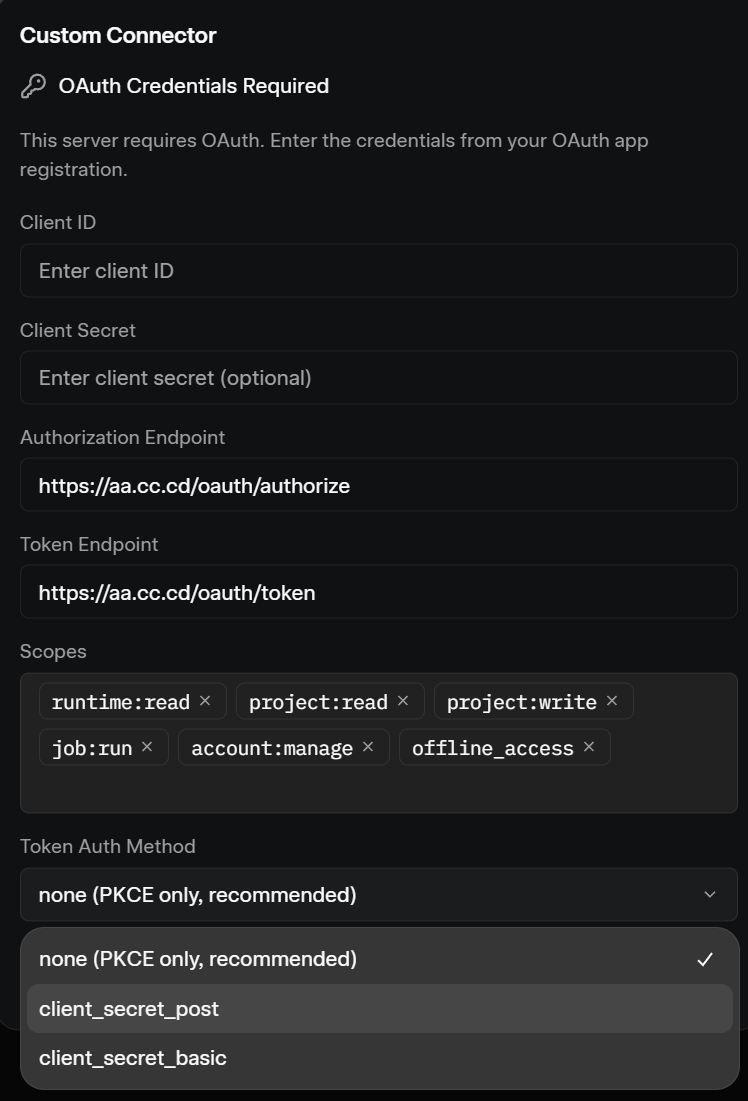The width and height of the screenshot is (748, 1101).
Task: Remove the offline_access scope tag
Action: coord(589,747)
